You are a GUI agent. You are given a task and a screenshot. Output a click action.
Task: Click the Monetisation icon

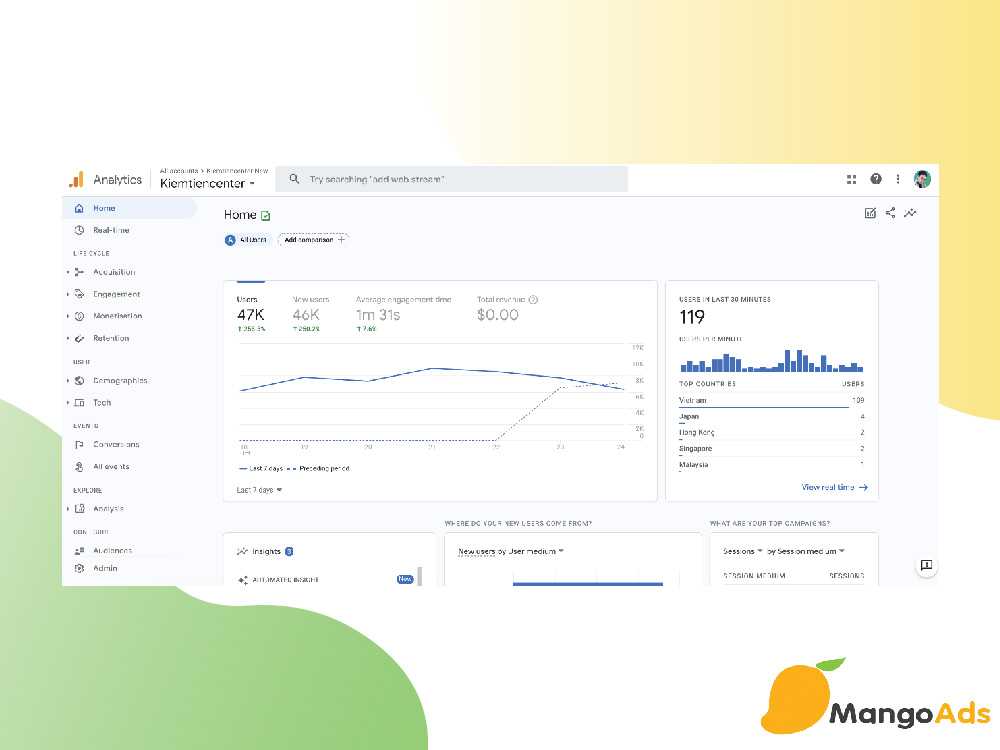tap(79, 316)
